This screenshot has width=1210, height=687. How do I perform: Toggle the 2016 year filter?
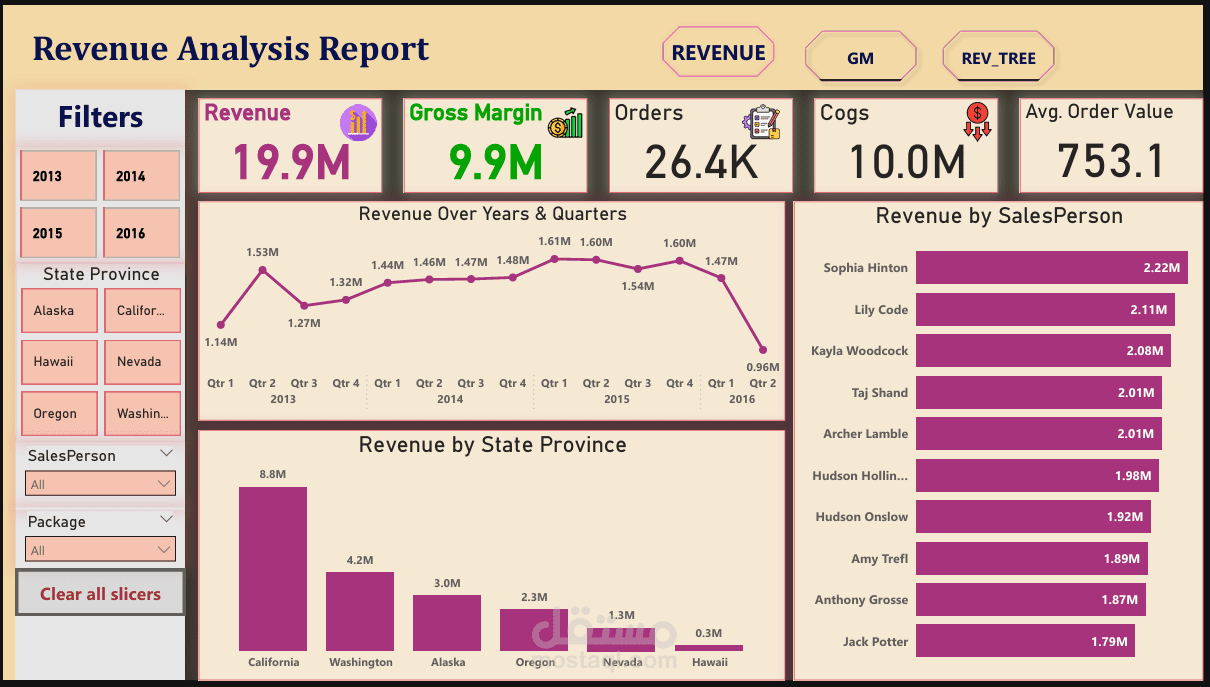click(142, 233)
